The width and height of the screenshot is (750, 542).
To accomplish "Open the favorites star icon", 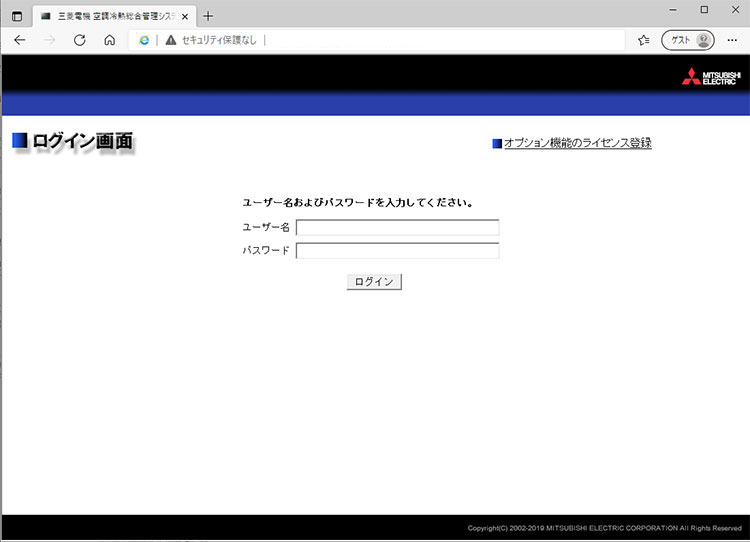I will pos(643,40).
